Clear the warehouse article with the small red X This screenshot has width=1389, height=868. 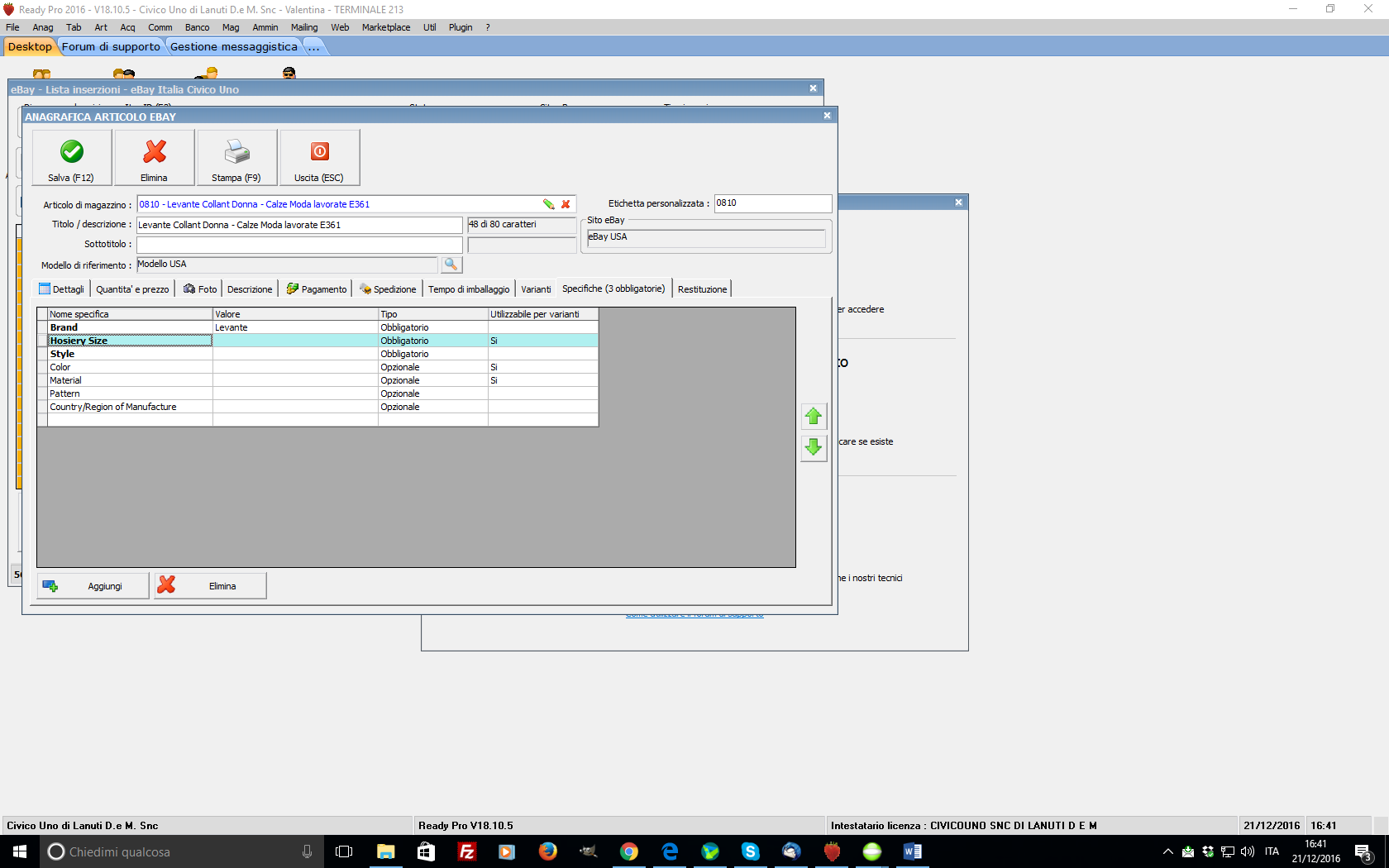tap(566, 204)
